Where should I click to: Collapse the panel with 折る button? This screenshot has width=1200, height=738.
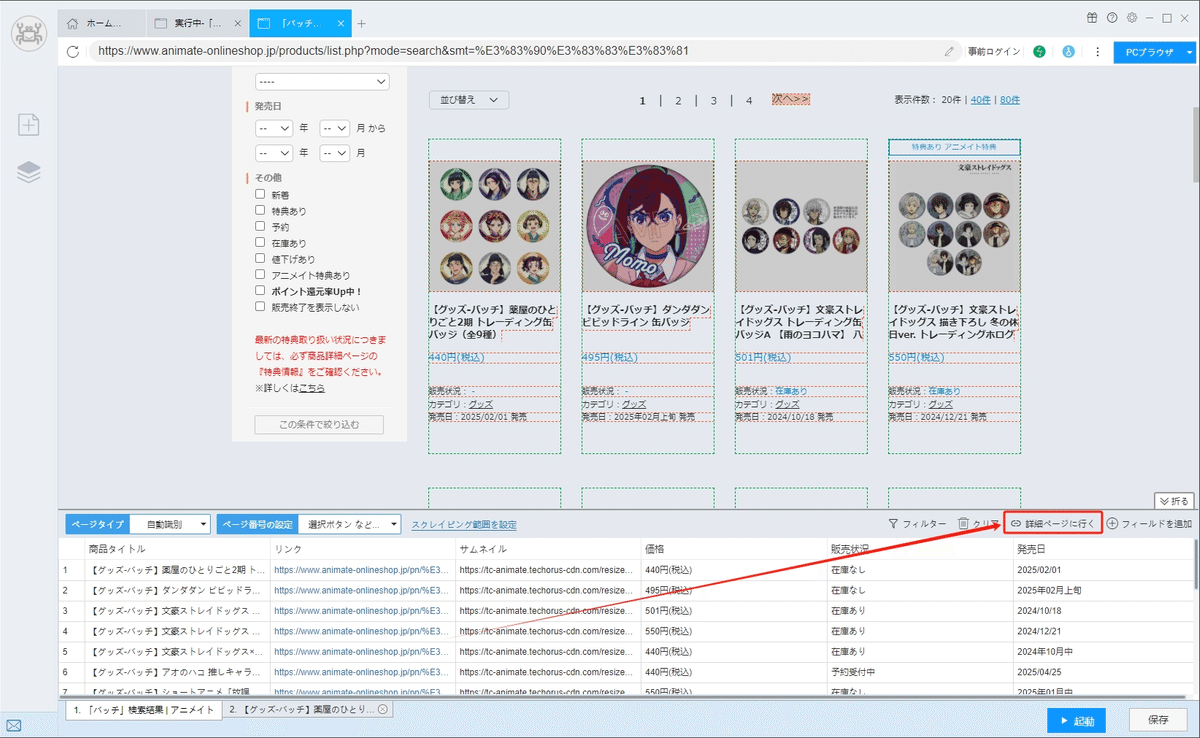pos(1174,500)
